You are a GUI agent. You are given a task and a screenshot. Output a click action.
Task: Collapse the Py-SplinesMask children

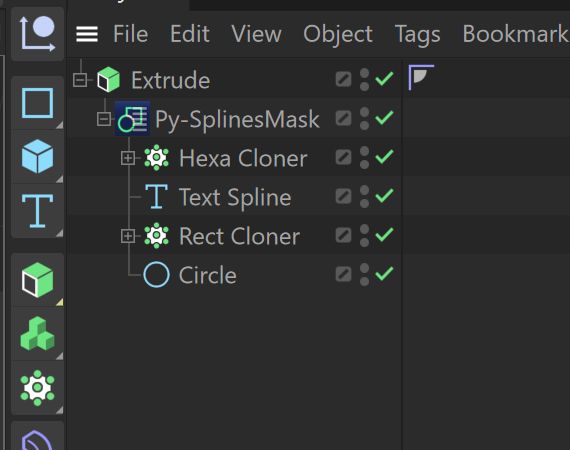tap(104, 119)
